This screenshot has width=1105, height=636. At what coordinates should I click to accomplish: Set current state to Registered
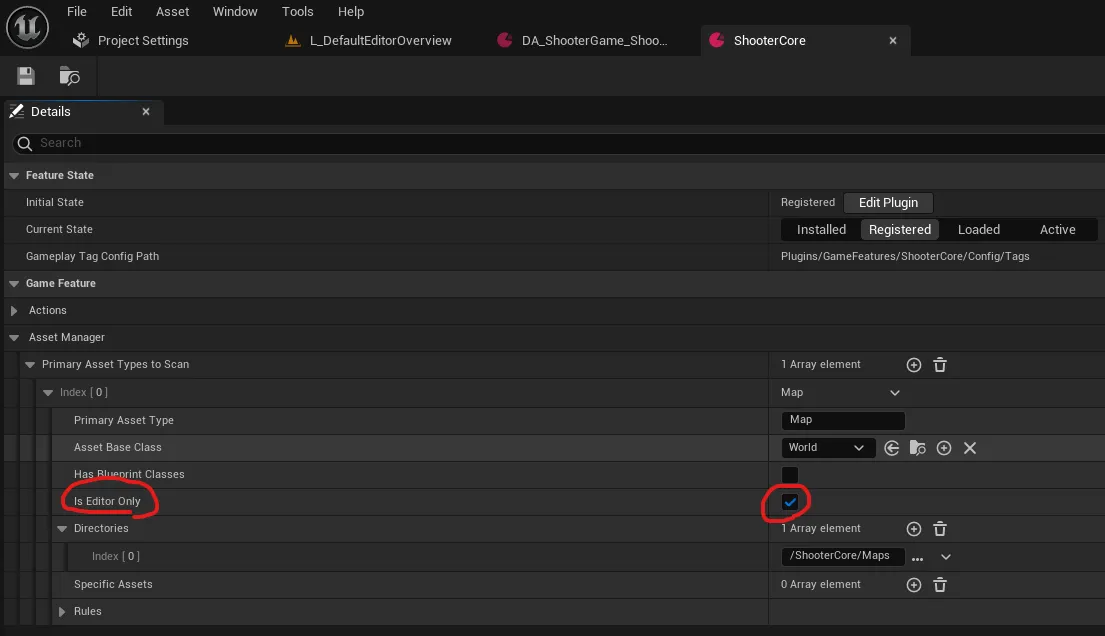click(900, 229)
